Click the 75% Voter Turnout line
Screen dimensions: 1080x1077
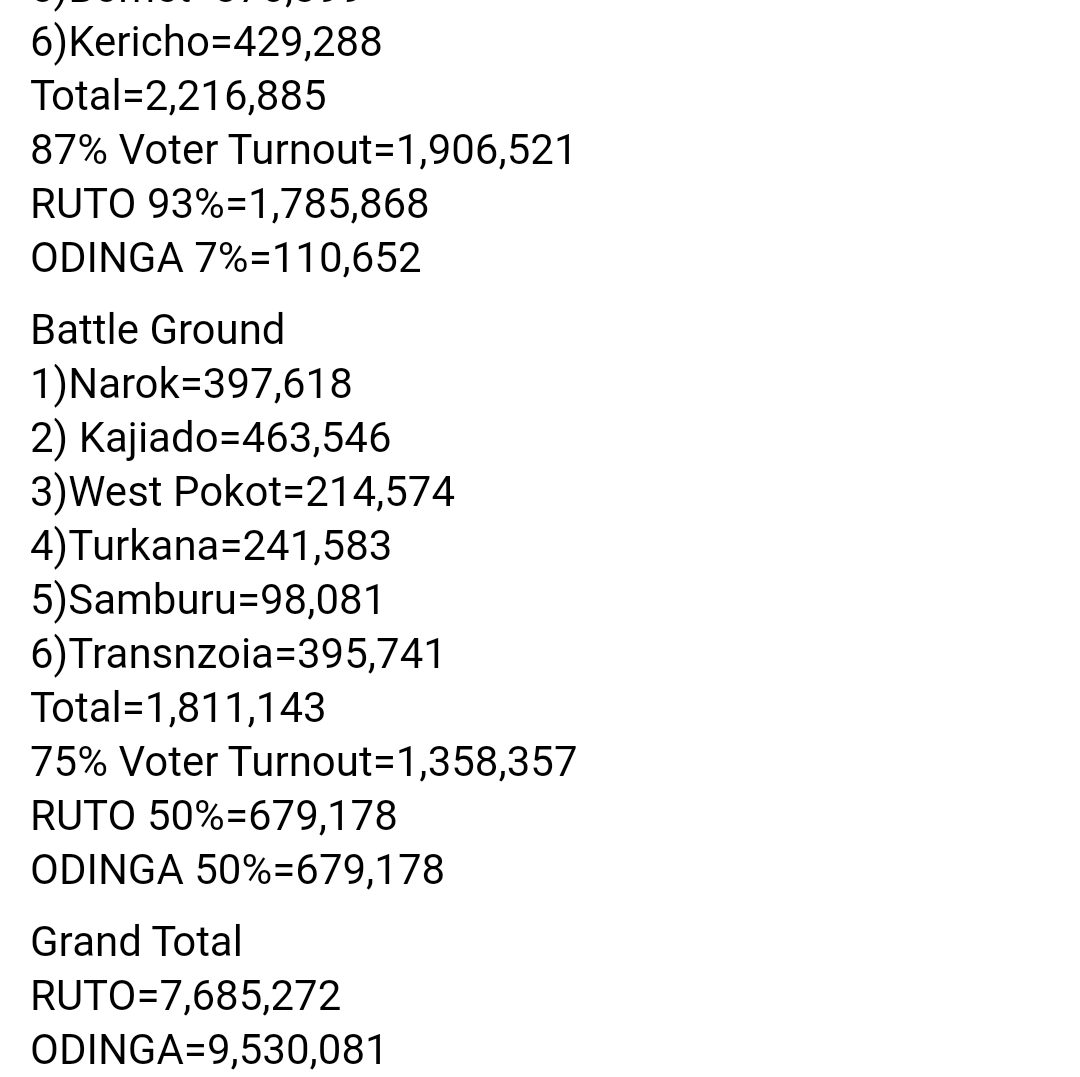(x=303, y=762)
